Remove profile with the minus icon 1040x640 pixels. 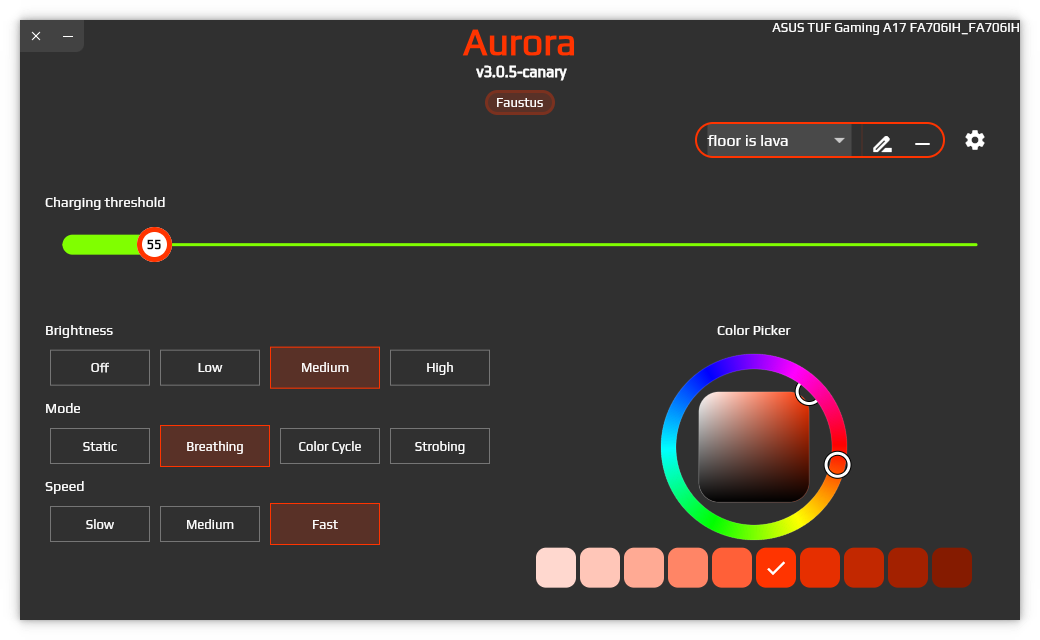click(x=922, y=143)
